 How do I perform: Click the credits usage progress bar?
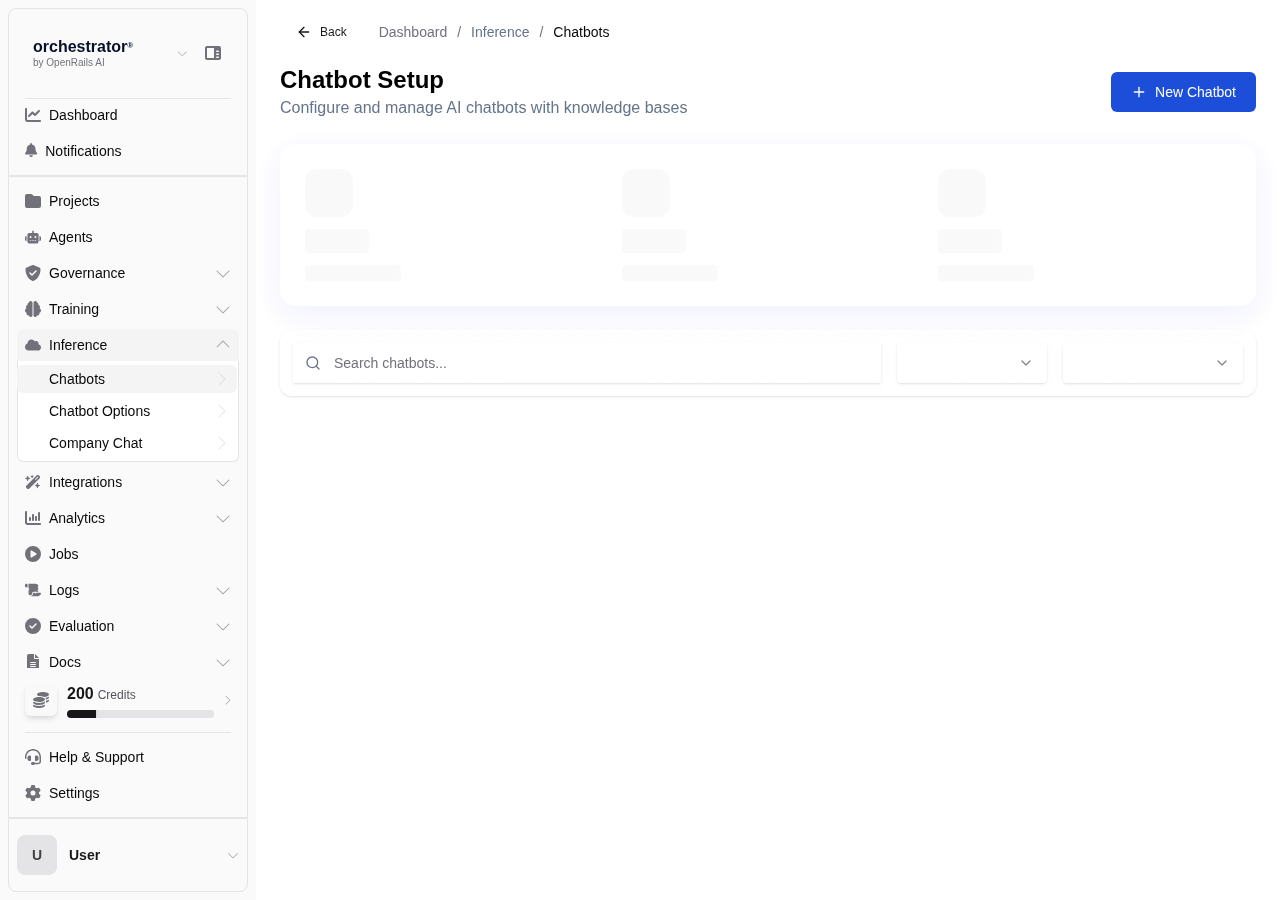[140, 714]
